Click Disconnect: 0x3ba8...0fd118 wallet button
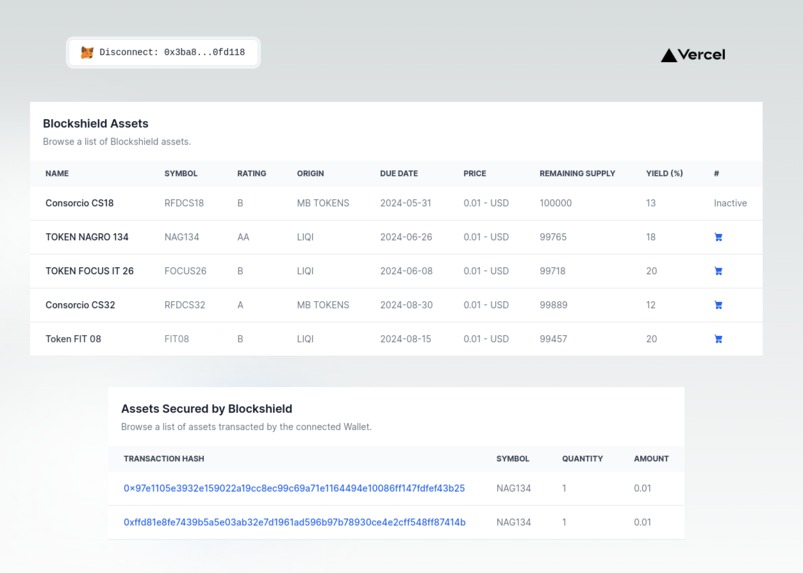This screenshot has width=803, height=573. click(163, 52)
